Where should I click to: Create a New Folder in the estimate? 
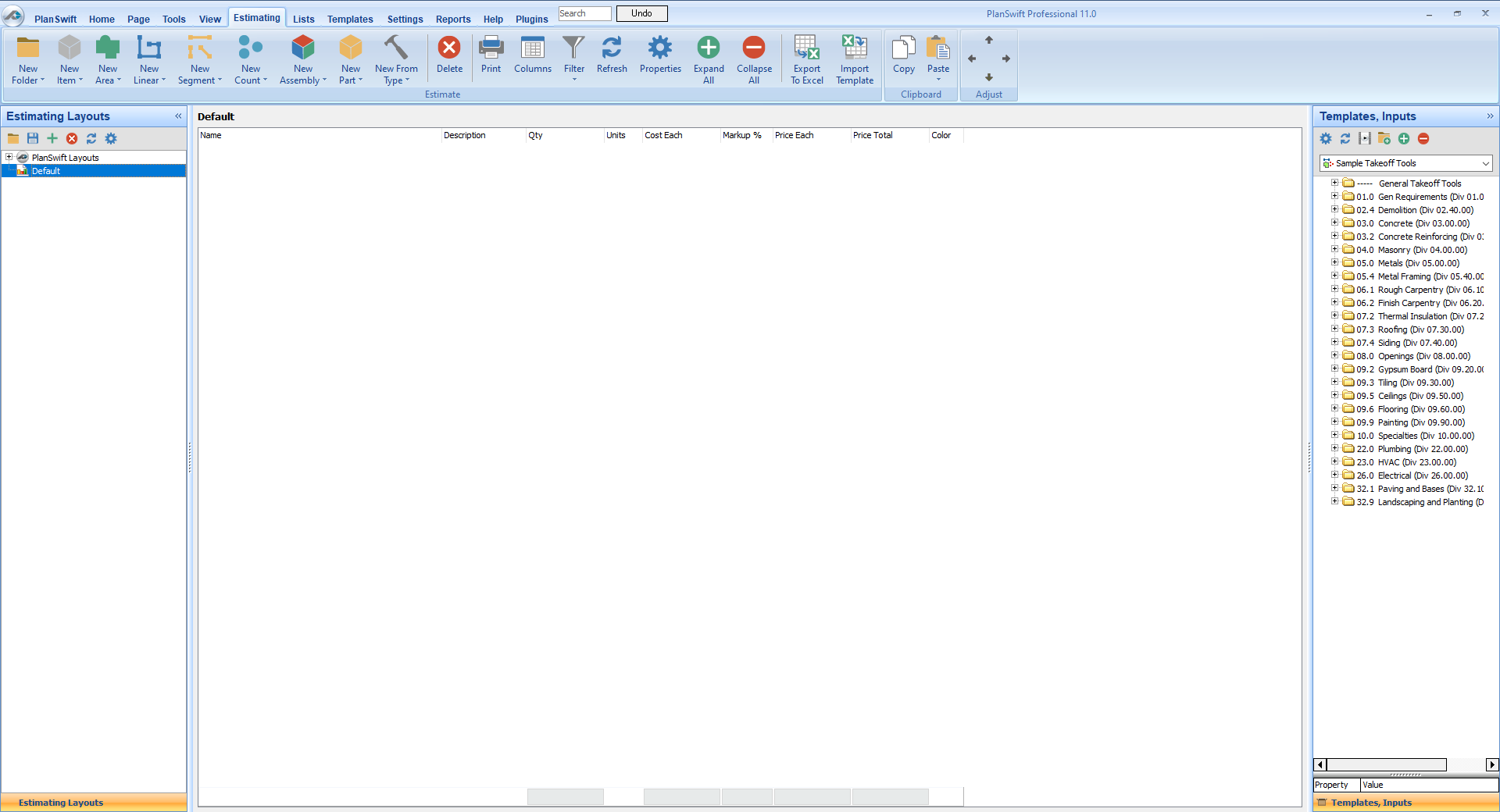pyautogui.click(x=28, y=60)
